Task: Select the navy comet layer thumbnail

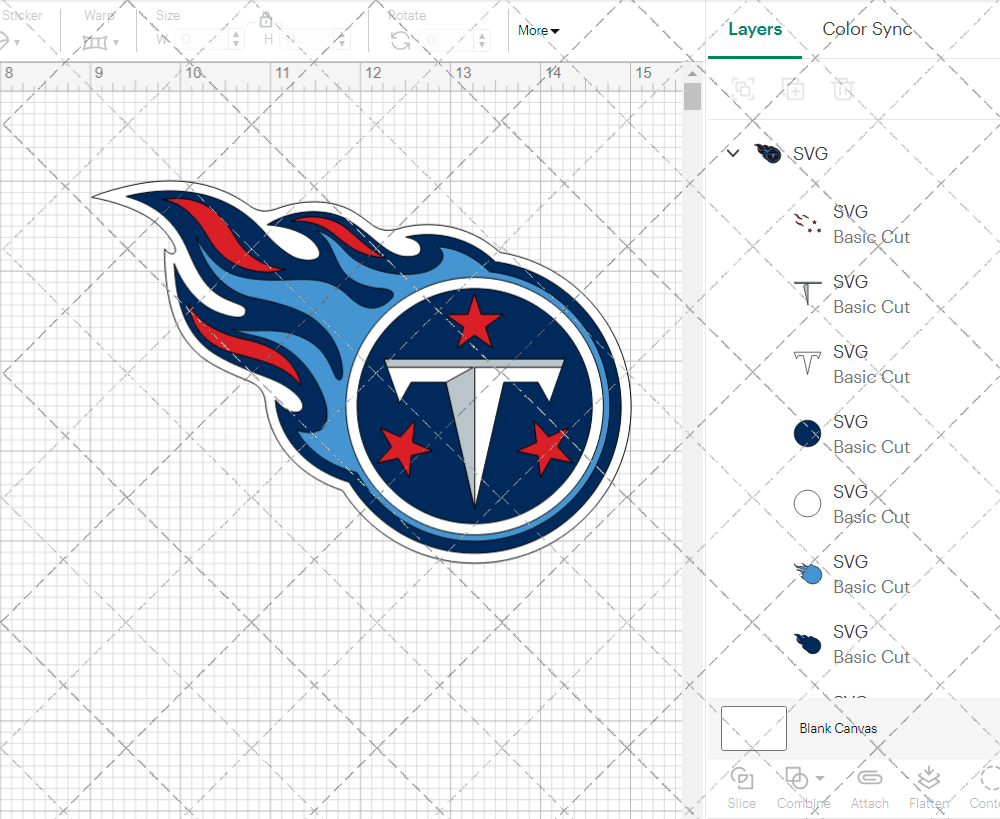Action: [807, 643]
